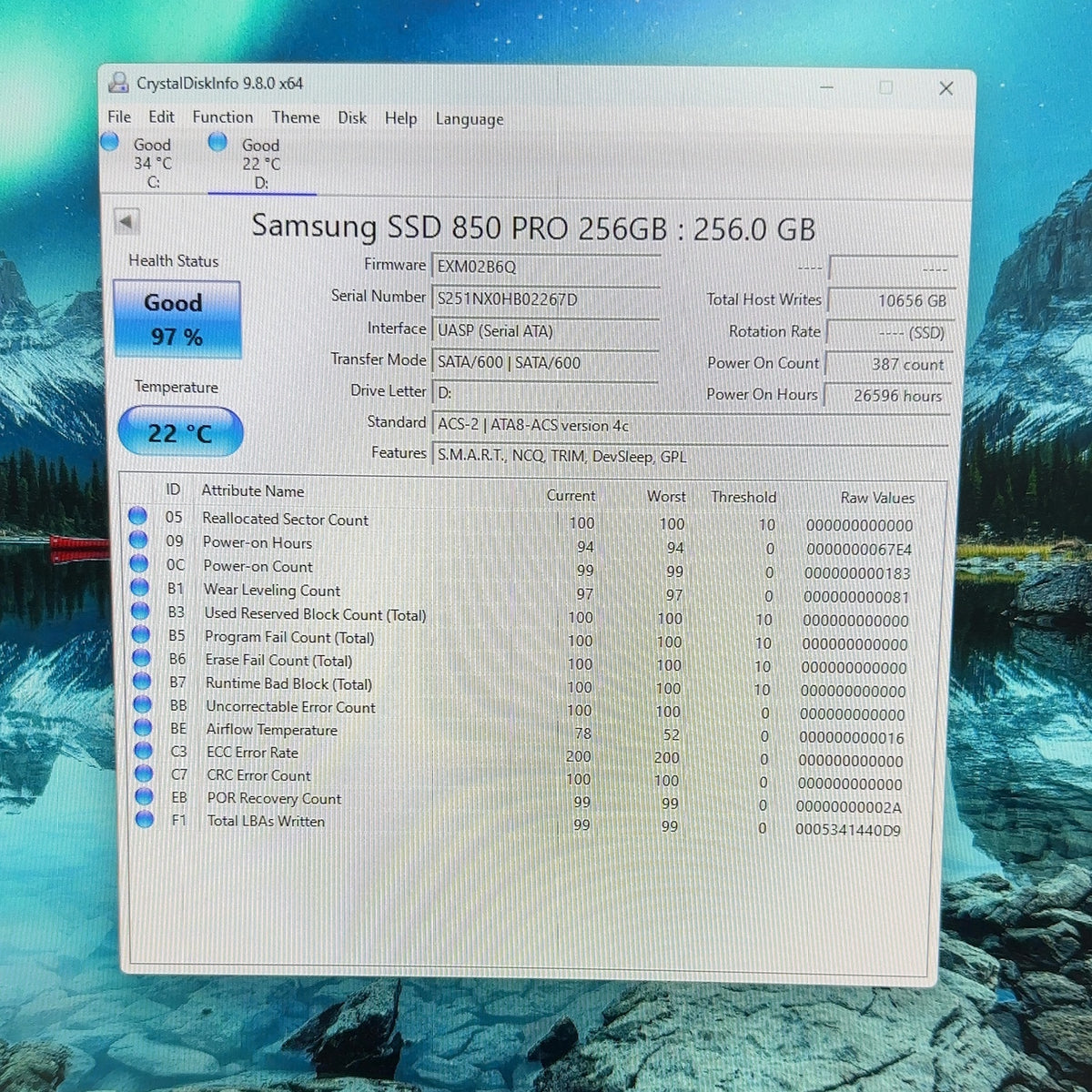Click the Serial Number field
Viewport: 1092px width, 1092px height.
(546, 298)
